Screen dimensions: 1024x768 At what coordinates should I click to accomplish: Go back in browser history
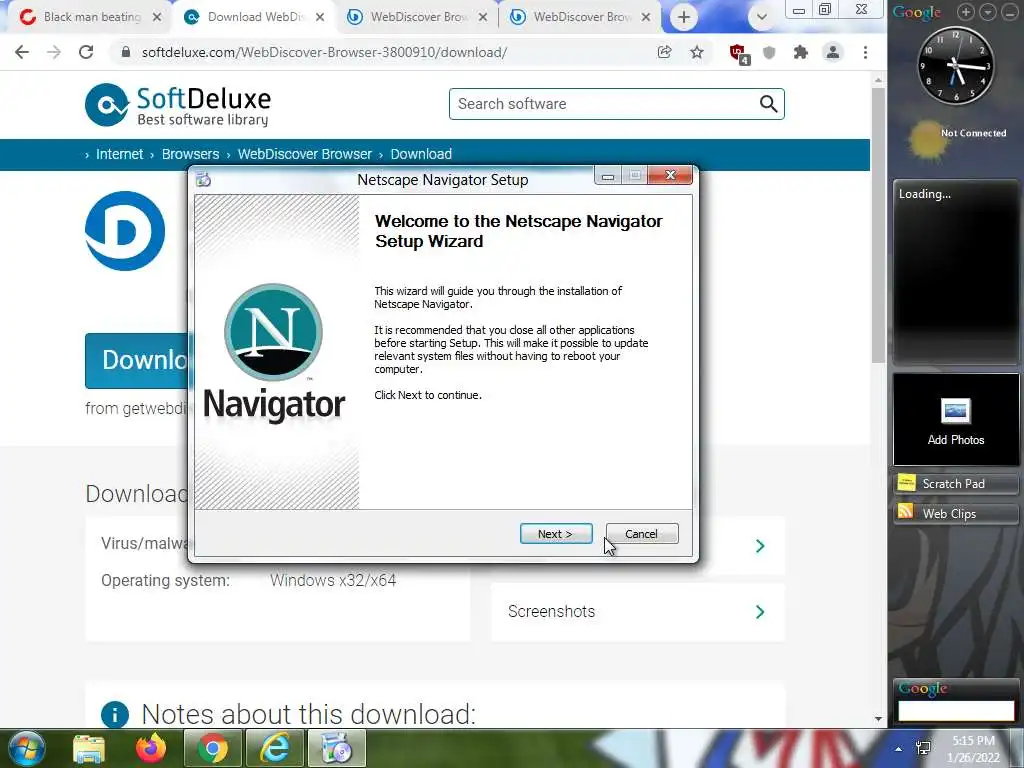point(22,52)
